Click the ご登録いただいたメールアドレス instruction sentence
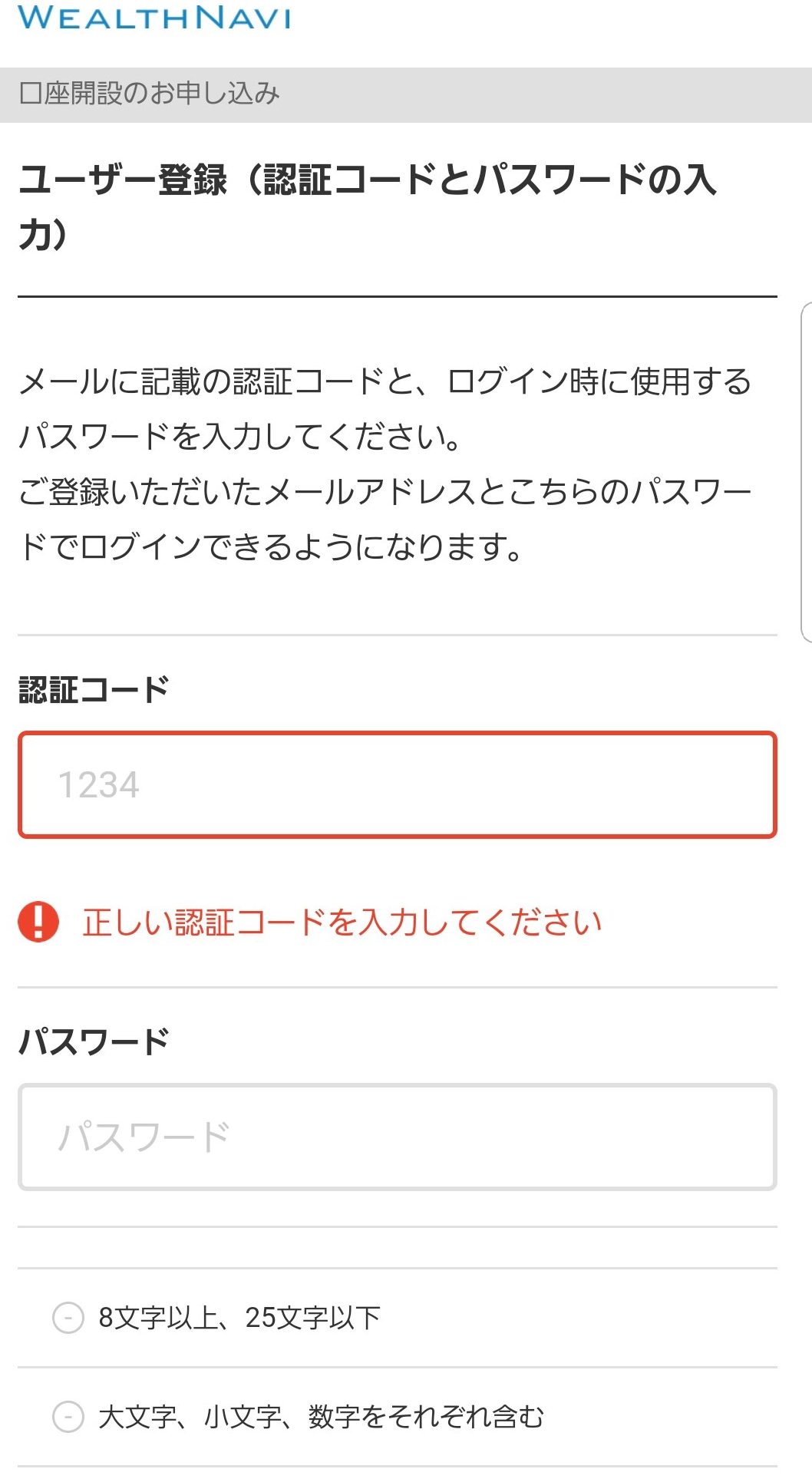 (x=385, y=519)
